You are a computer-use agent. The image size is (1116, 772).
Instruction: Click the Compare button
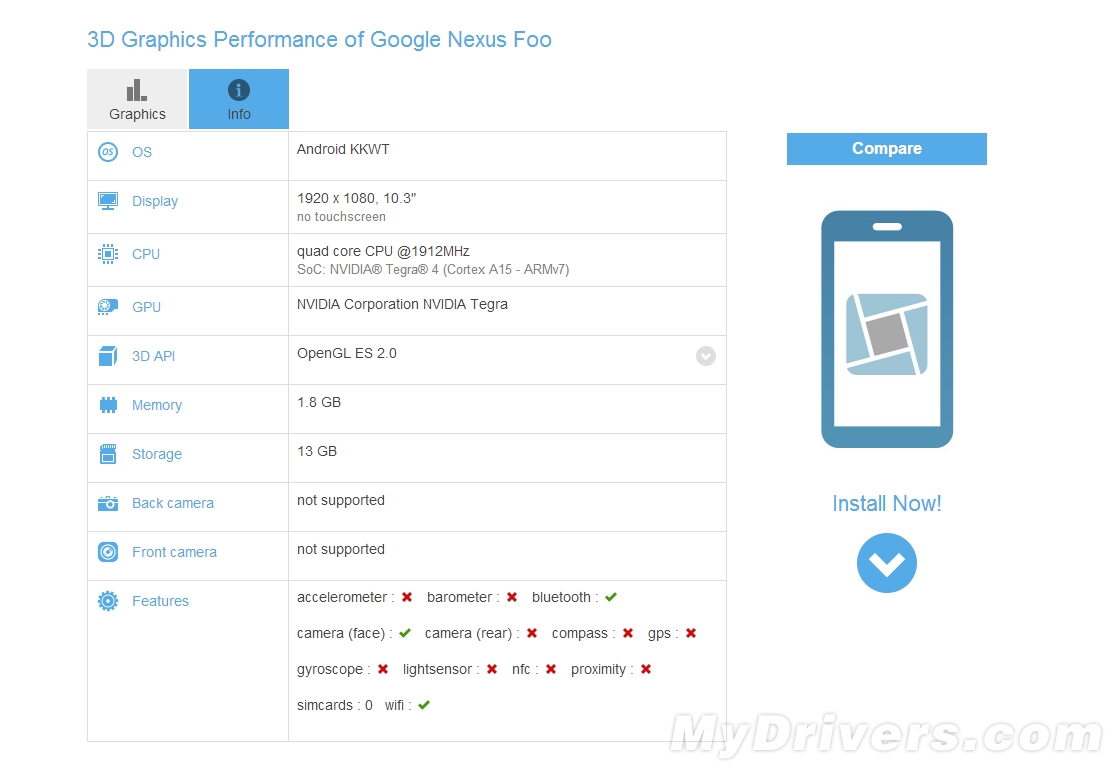pyautogui.click(x=887, y=149)
